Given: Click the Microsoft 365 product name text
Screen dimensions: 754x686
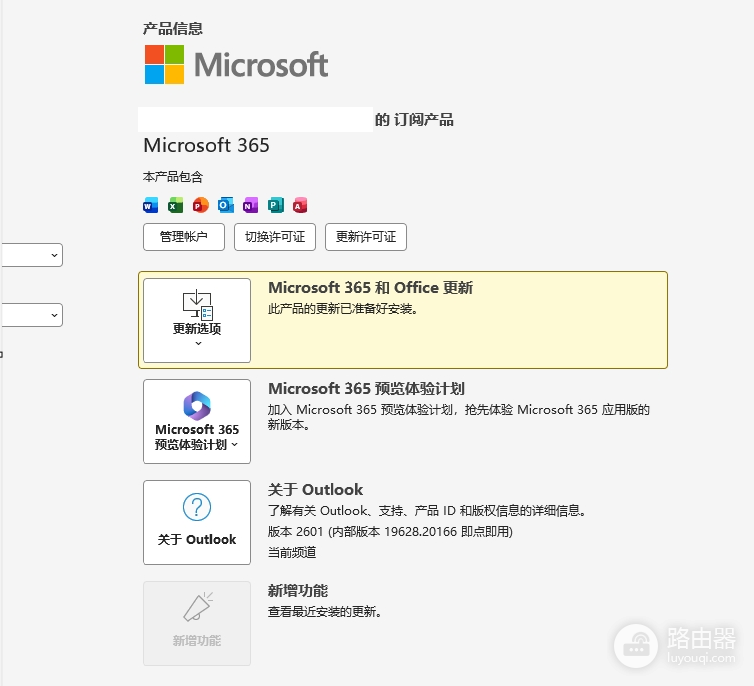Looking at the screenshot, I should [x=206, y=145].
